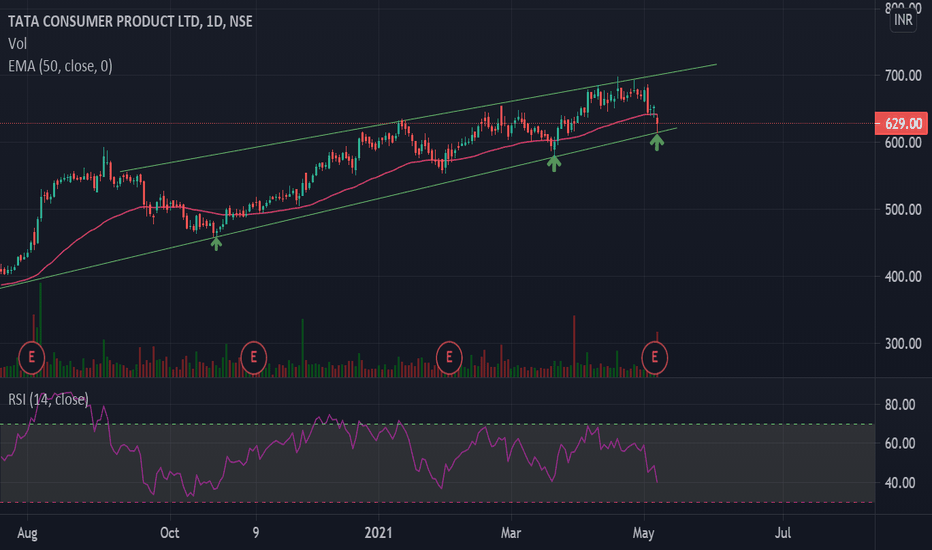
Task: Click the earnings marker near August
Action: pyautogui.click(x=32, y=357)
